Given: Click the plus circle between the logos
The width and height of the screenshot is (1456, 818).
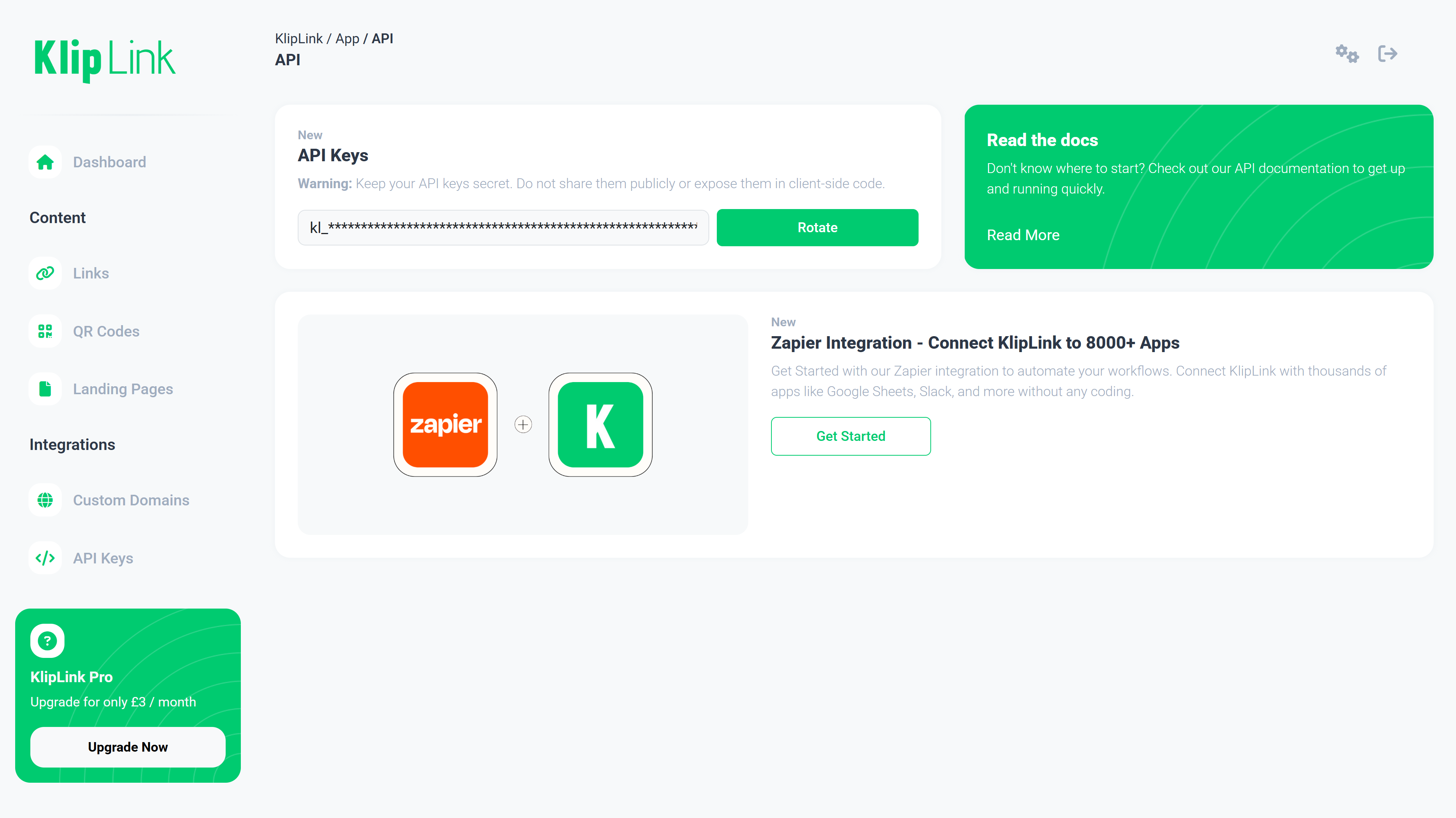Looking at the screenshot, I should (523, 425).
